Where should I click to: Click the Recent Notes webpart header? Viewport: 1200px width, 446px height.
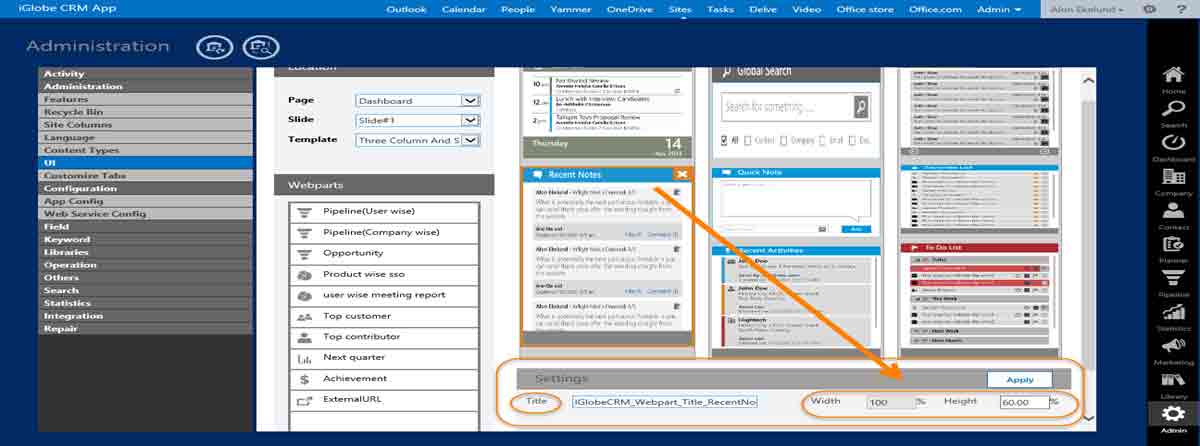(x=608, y=174)
